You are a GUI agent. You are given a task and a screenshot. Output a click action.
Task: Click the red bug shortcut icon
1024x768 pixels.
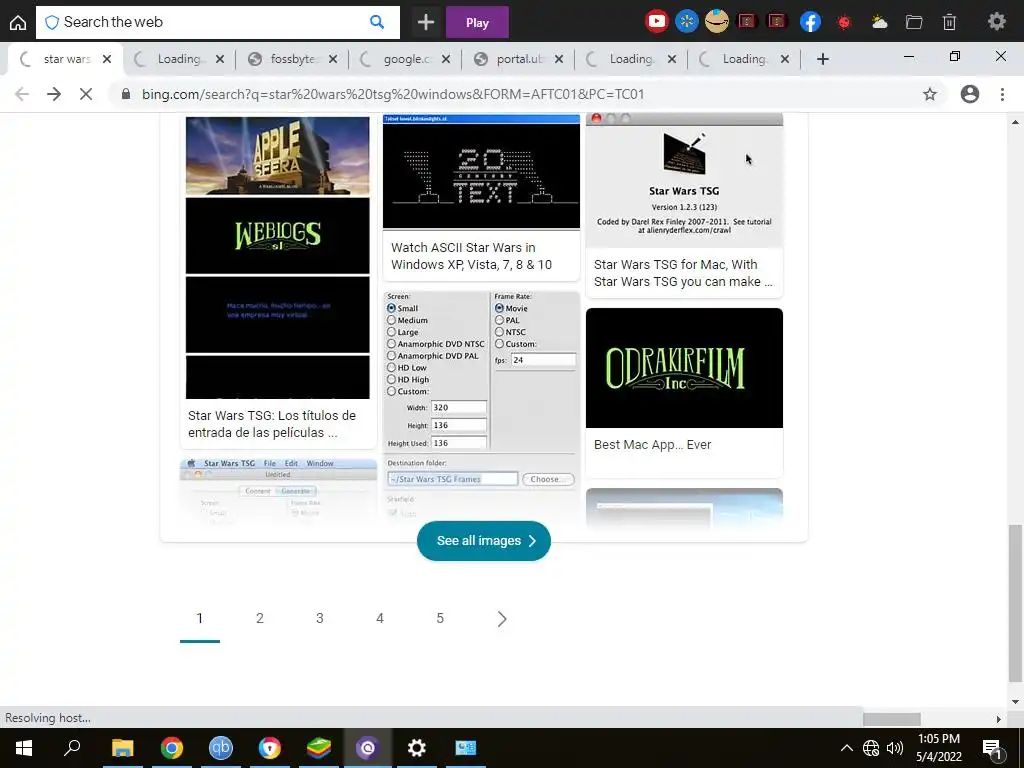click(x=844, y=22)
